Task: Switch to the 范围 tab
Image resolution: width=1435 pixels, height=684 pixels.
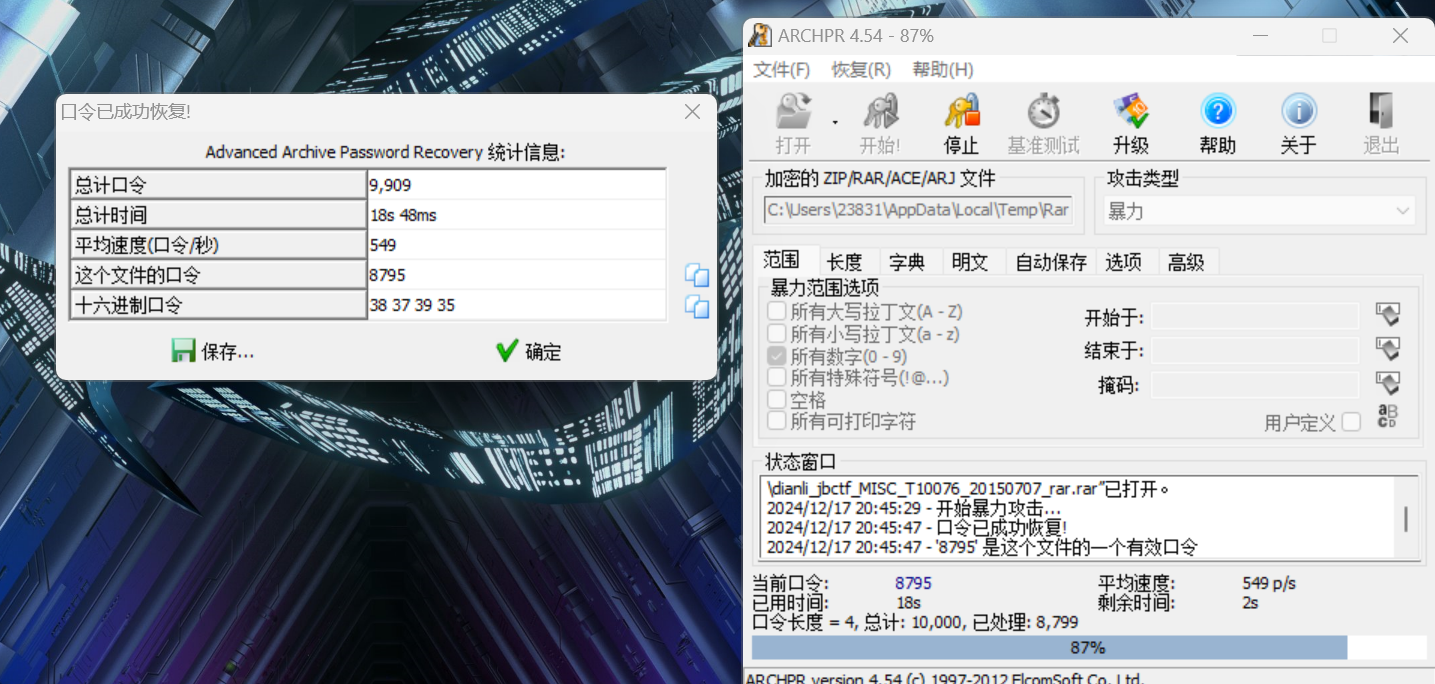Action: (781, 260)
